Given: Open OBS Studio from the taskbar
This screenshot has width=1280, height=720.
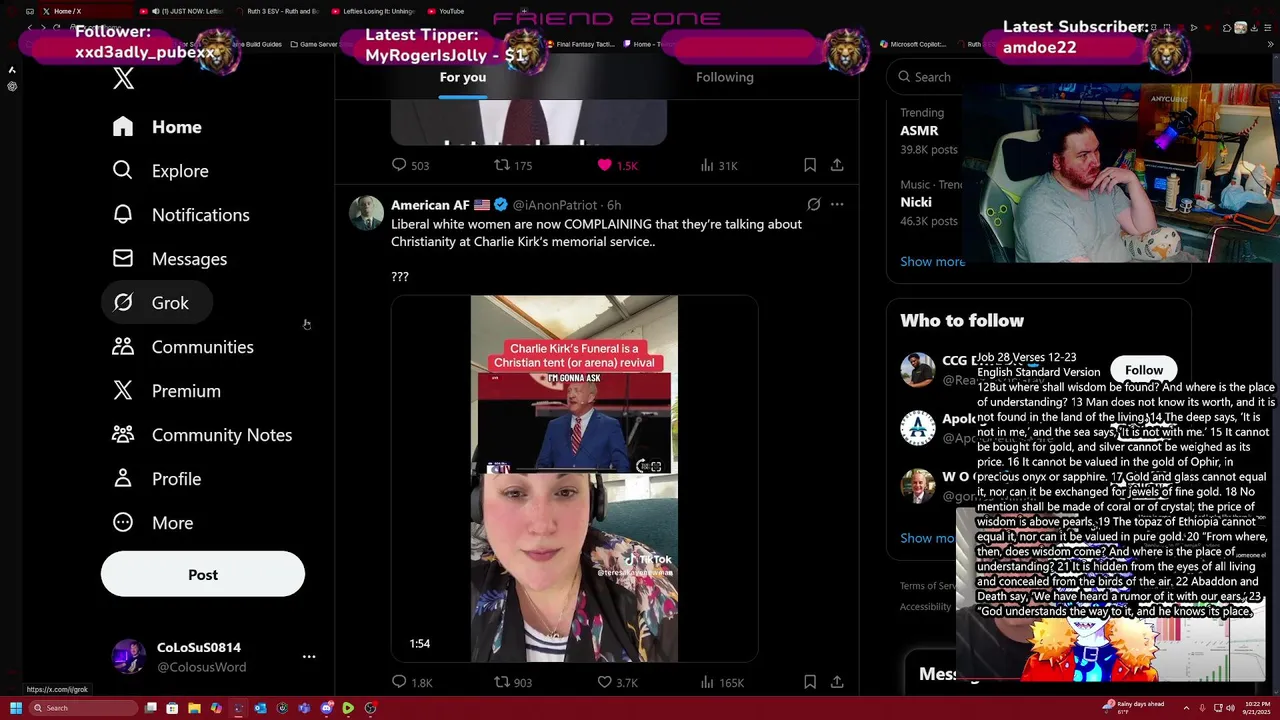Looking at the screenshot, I should [370, 708].
